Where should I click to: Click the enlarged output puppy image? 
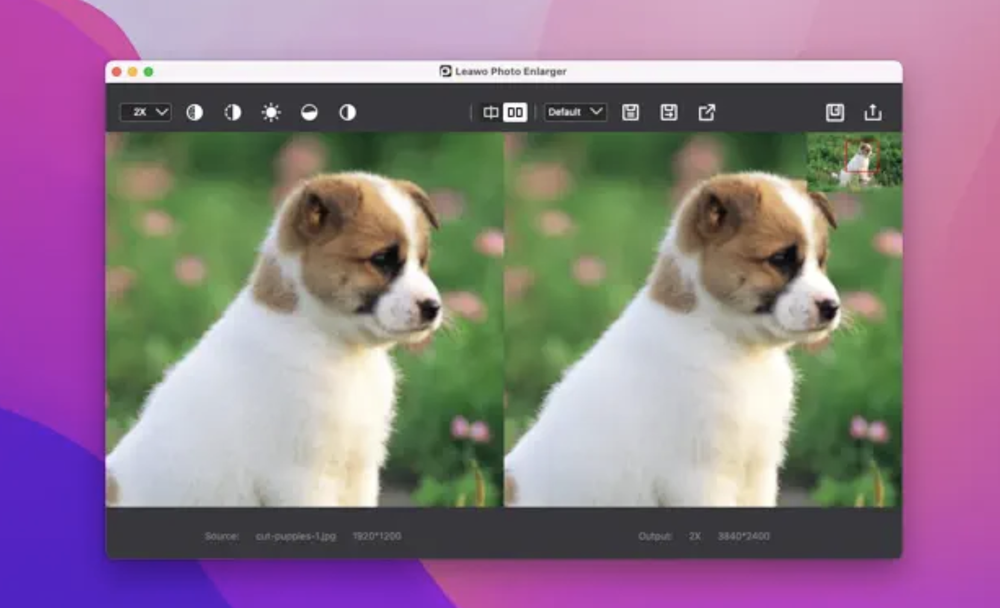pyautogui.click(x=703, y=320)
